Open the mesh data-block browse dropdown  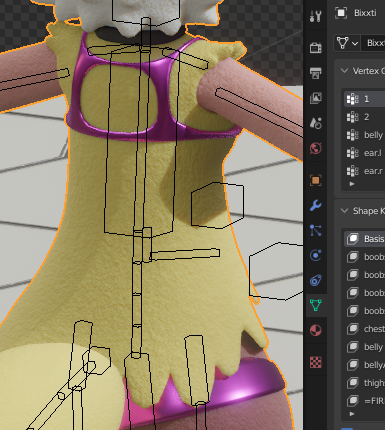click(x=347, y=43)
